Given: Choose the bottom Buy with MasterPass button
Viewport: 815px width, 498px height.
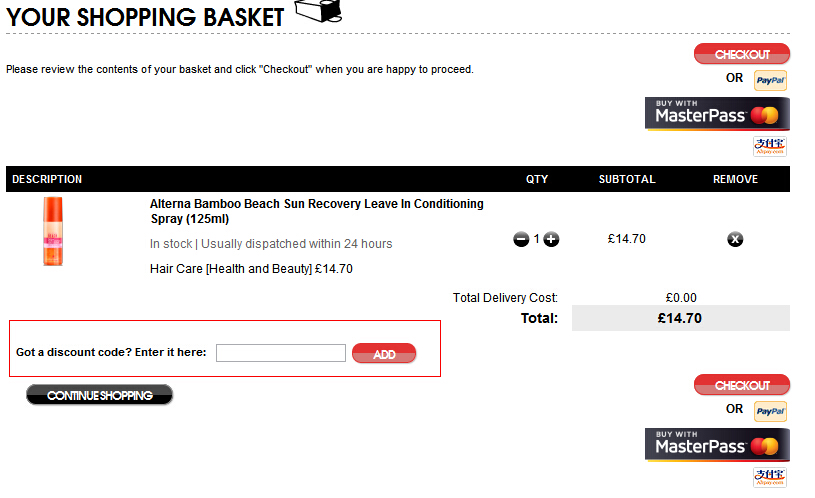Looking at the screenshot, I should [717, 445].
